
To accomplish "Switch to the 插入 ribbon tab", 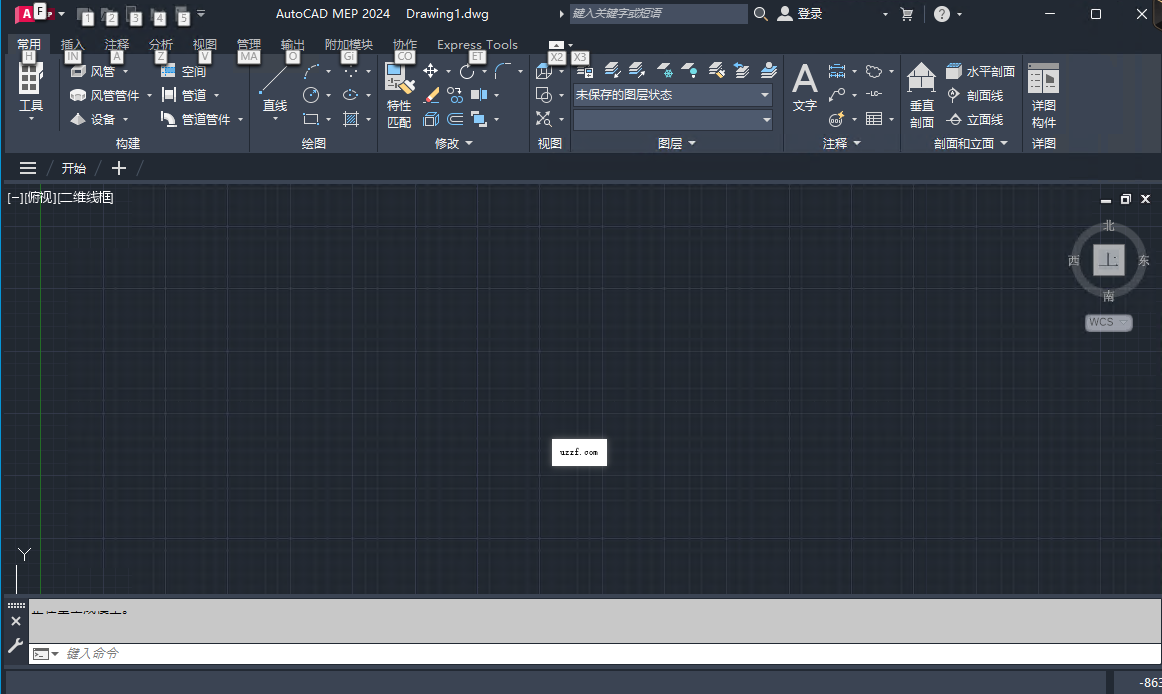I will click(72, 44).
